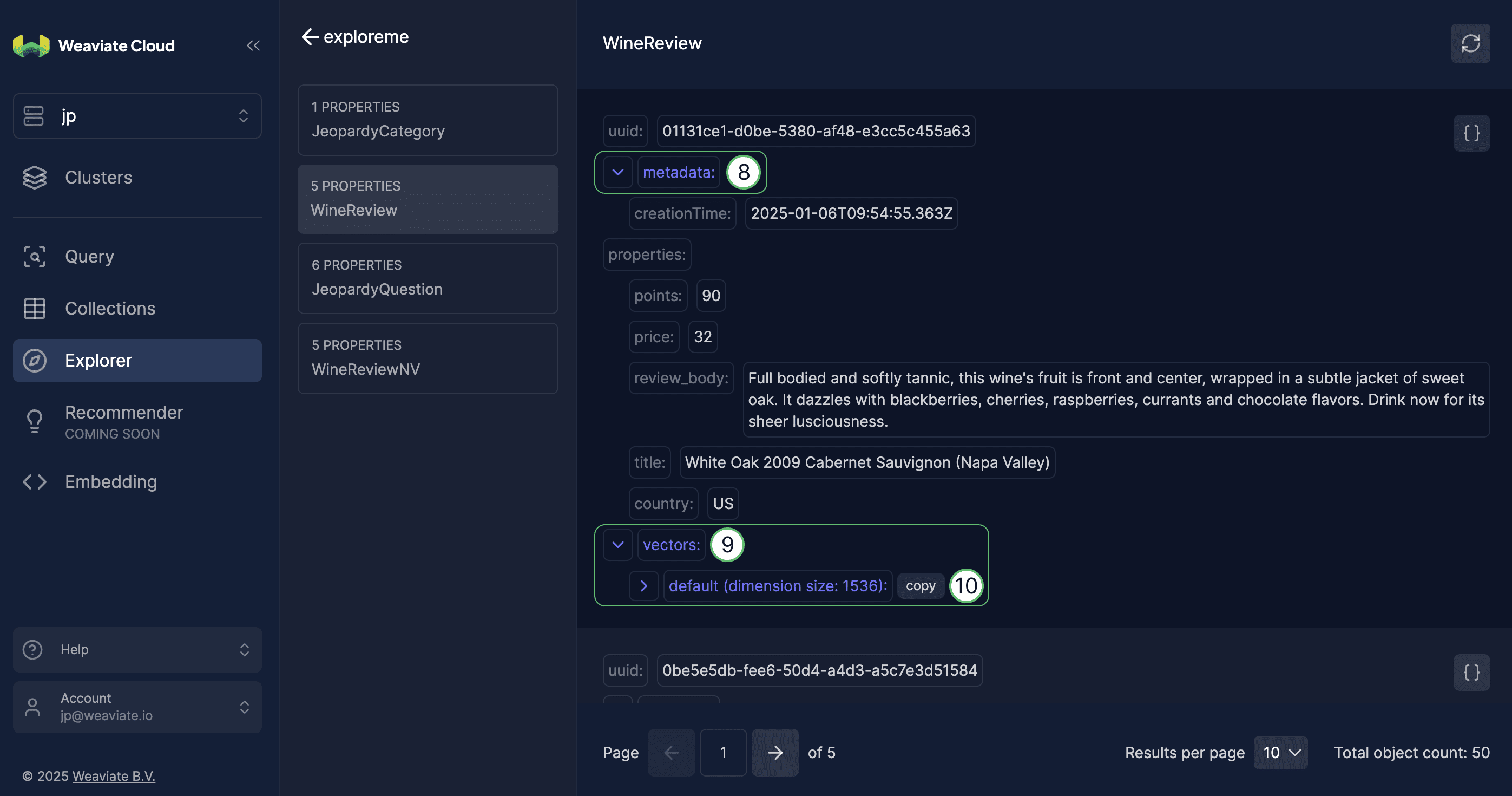1512x796 pixels.
Task: Click the Recommender lightbulb icon
Action: point(35,422)
